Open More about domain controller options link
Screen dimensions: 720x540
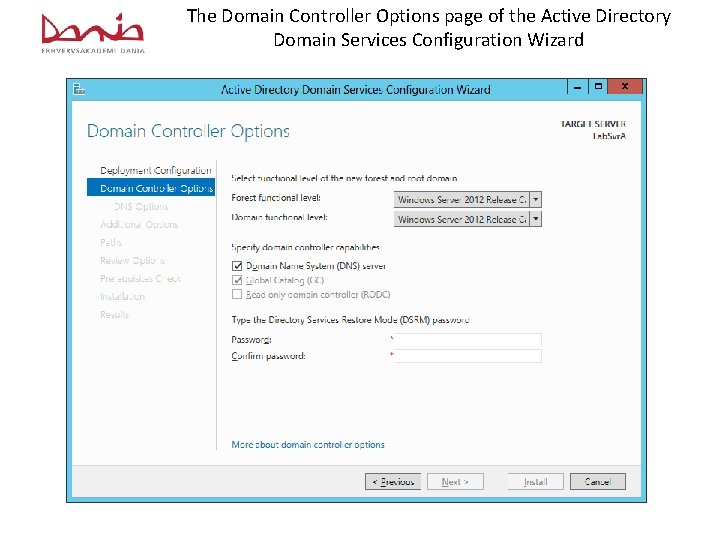click(308, 444)
